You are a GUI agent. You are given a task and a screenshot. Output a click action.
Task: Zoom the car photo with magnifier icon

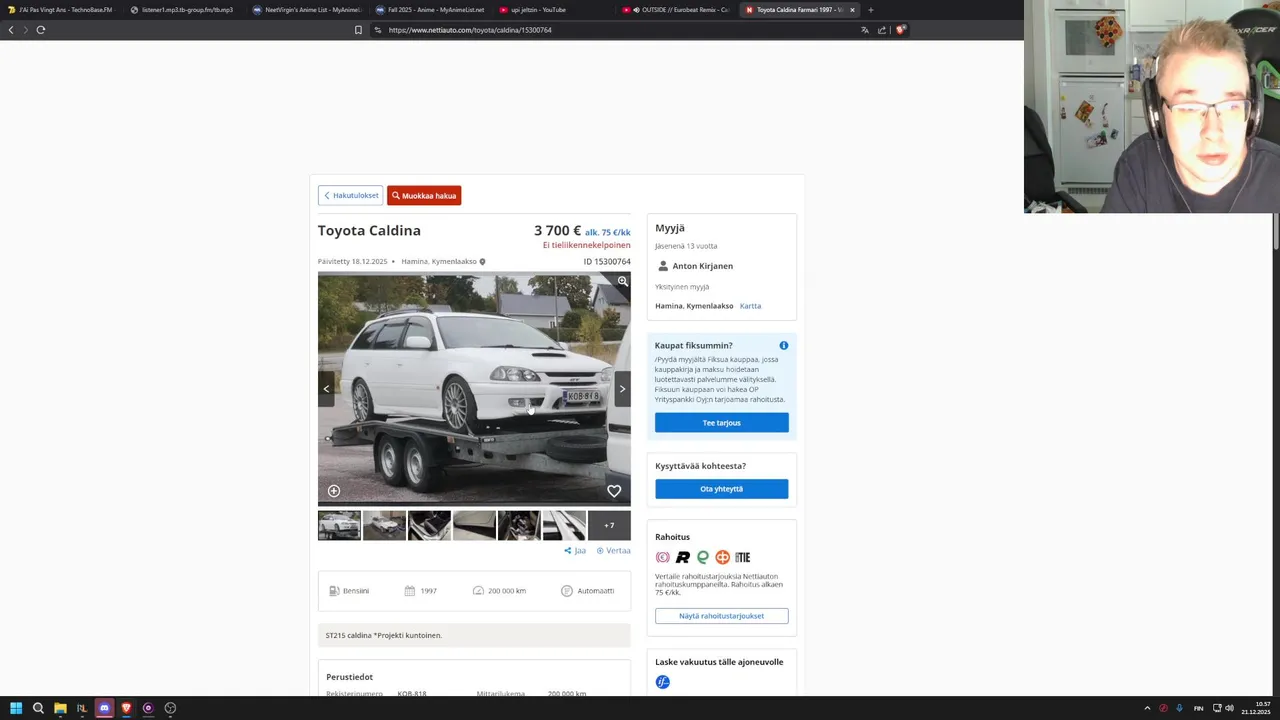[622, 282]
